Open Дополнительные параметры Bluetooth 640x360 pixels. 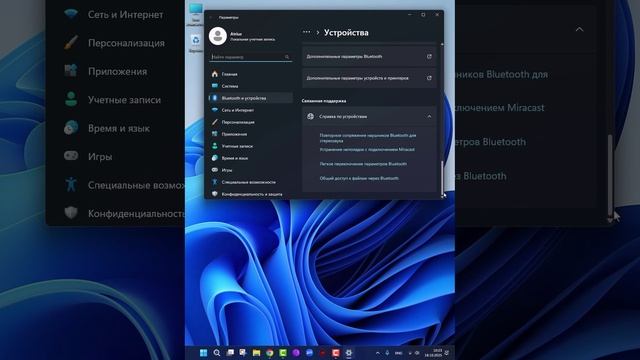point(369,56)
